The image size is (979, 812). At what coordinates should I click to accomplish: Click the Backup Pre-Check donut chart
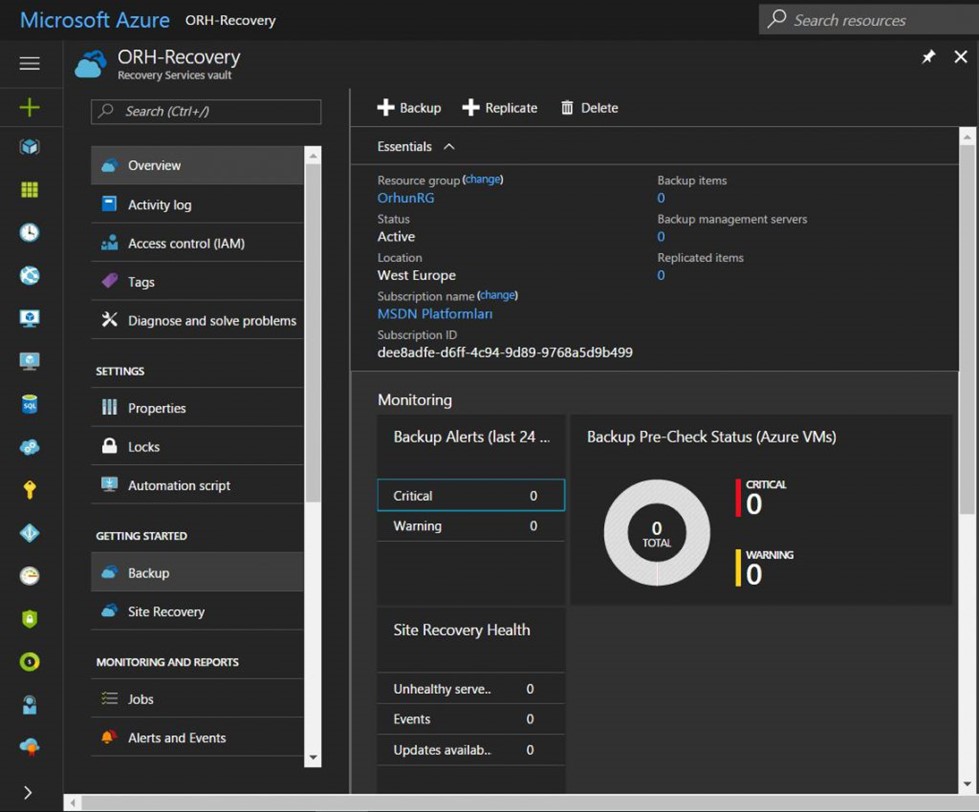tap(657, 532)
